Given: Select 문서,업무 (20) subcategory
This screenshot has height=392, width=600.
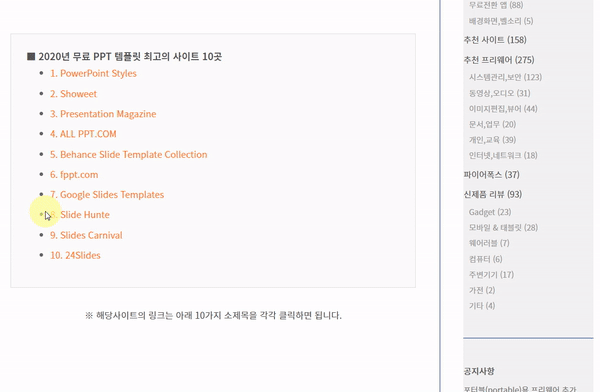Looking at the screenshot, I should click(492, 124).
